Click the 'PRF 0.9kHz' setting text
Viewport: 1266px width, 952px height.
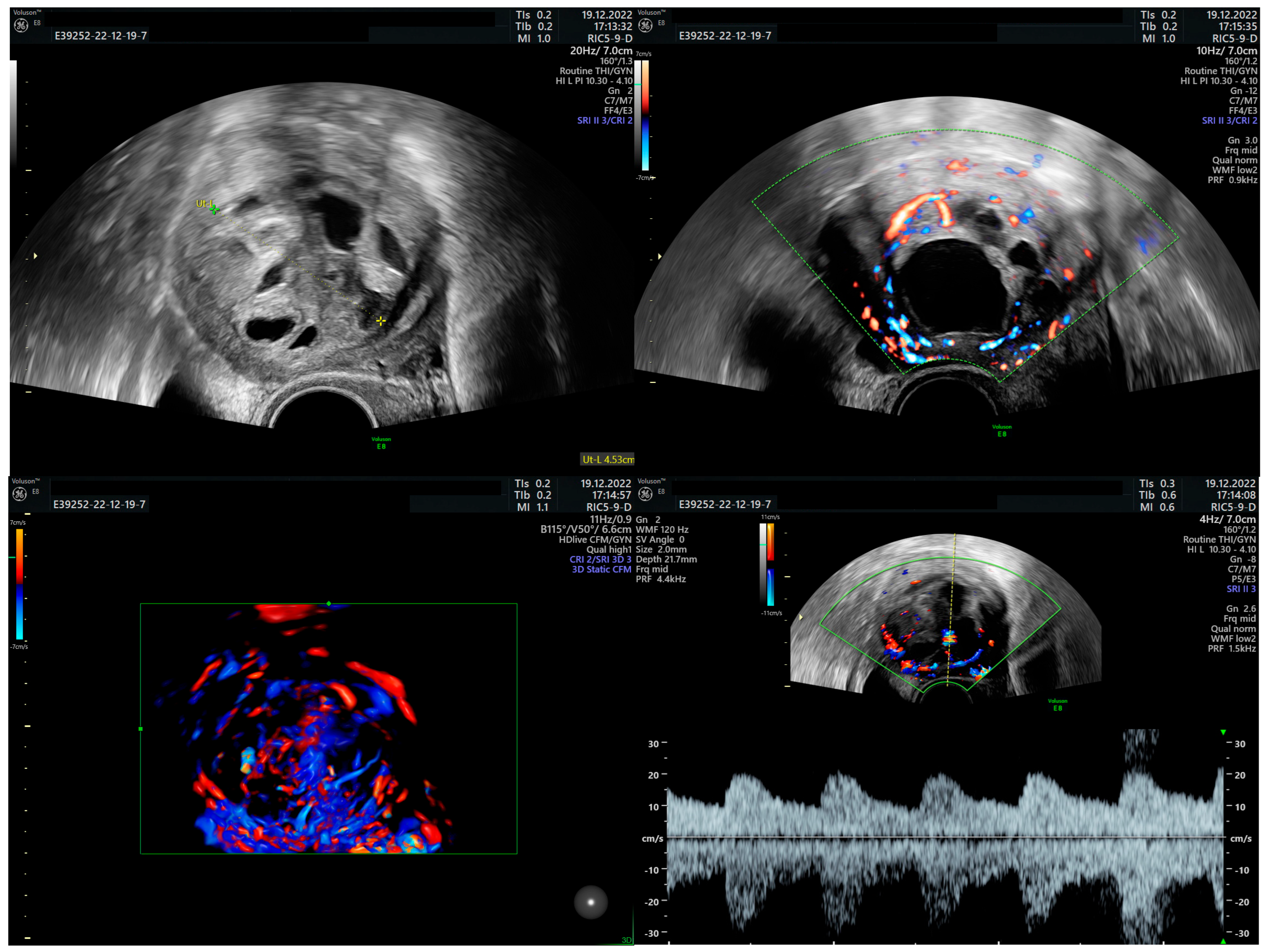point(1232,180)
